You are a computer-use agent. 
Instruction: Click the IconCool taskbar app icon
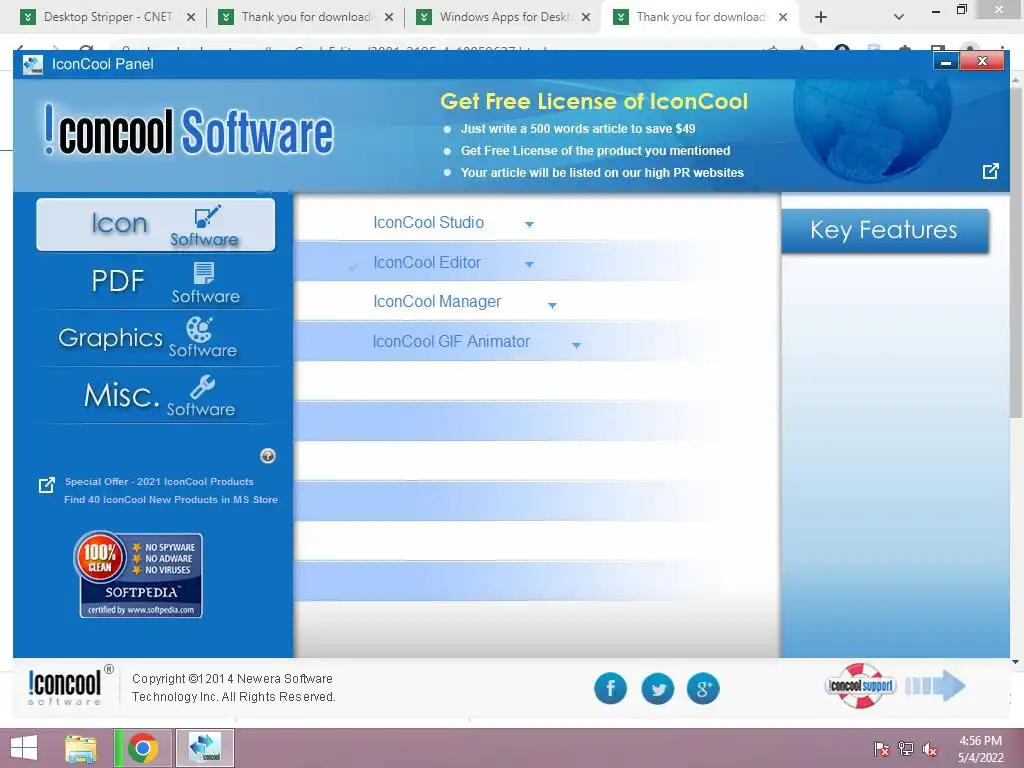(x=205, y=748)
